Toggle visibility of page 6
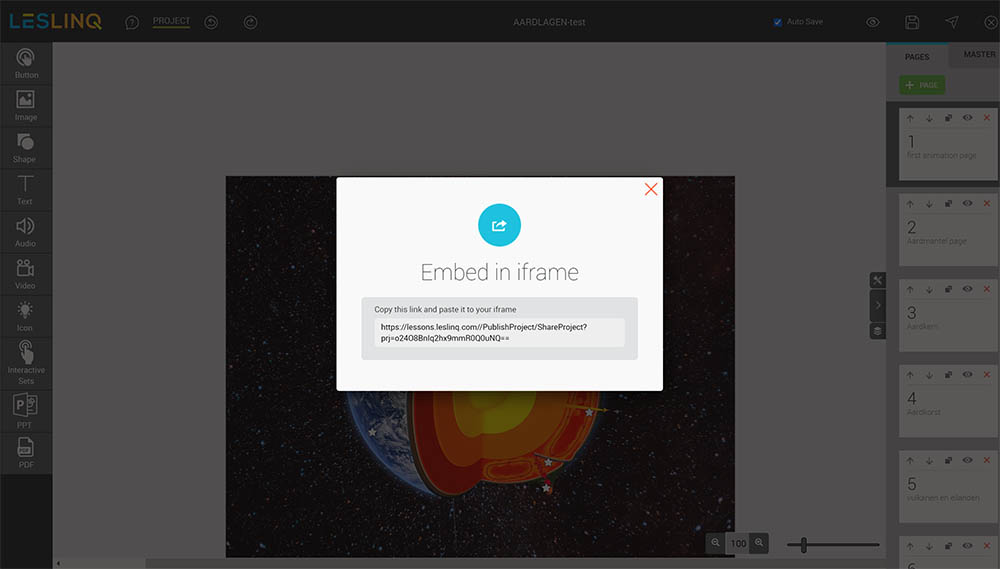 pyautogui.click(x=967, y=545)
